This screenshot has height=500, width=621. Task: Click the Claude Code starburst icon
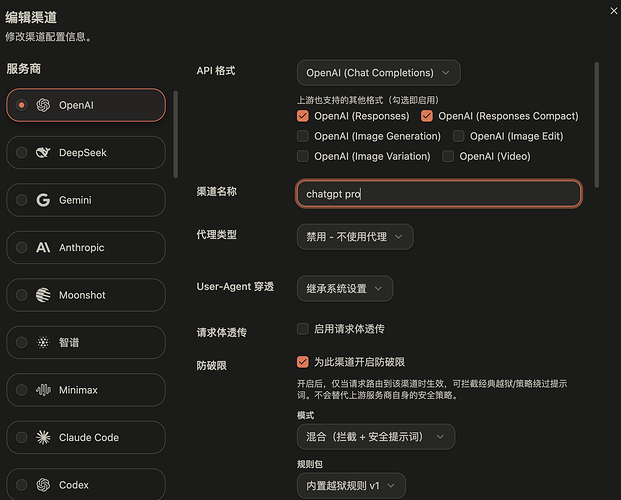point(43,437)
